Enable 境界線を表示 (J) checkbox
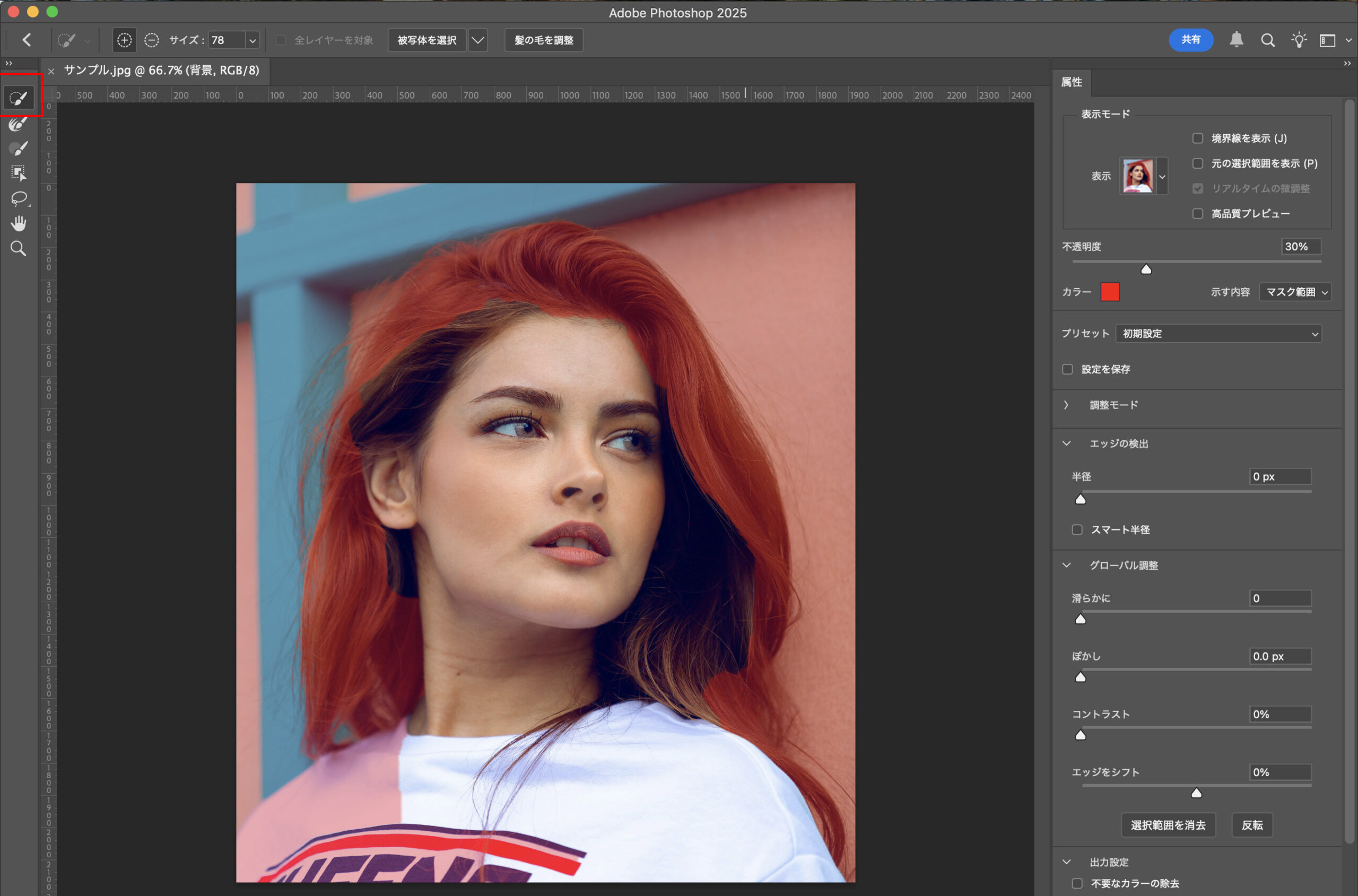This screenshot has width=1358, height=896. [x=1197, y=138]
